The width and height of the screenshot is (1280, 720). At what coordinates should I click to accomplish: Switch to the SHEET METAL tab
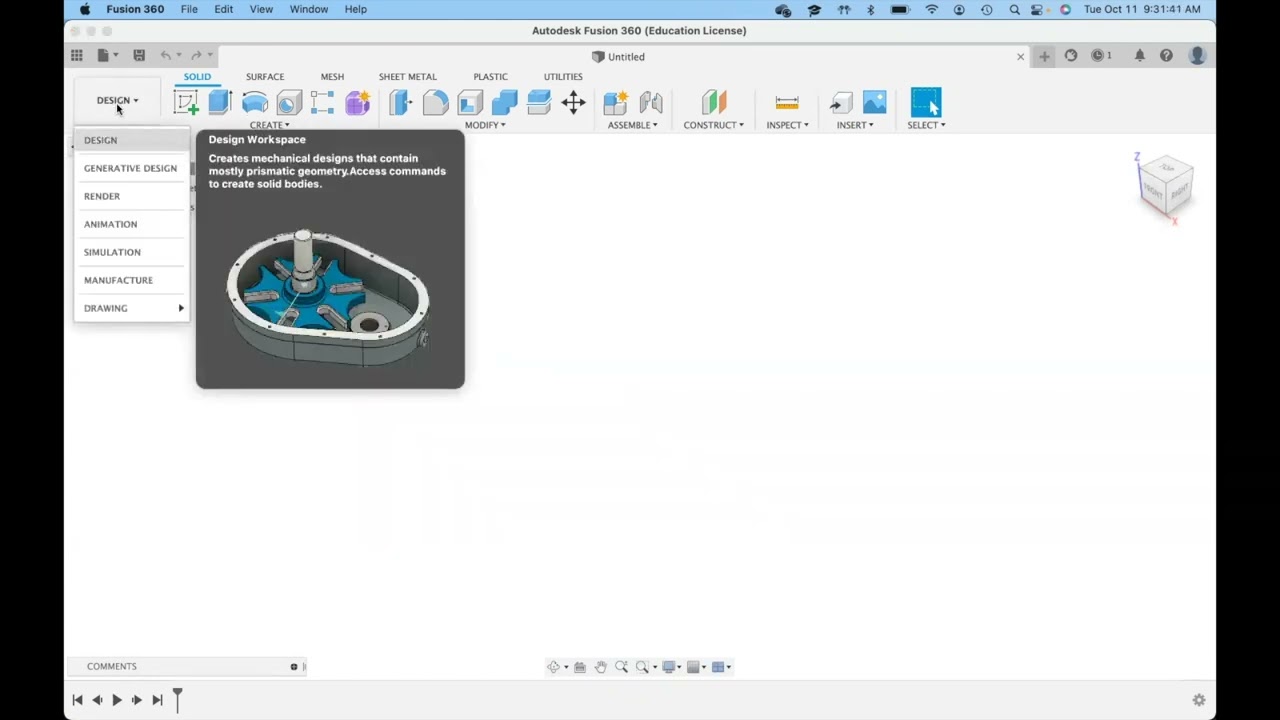407,77
